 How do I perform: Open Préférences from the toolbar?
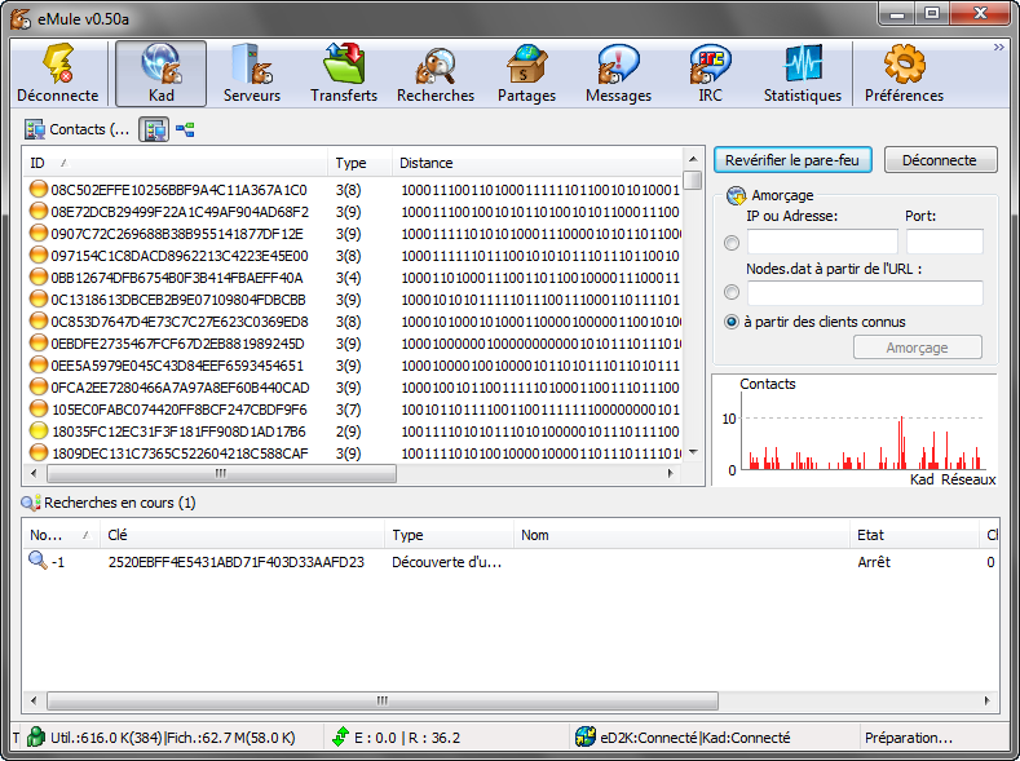click(x=904, y=73)
